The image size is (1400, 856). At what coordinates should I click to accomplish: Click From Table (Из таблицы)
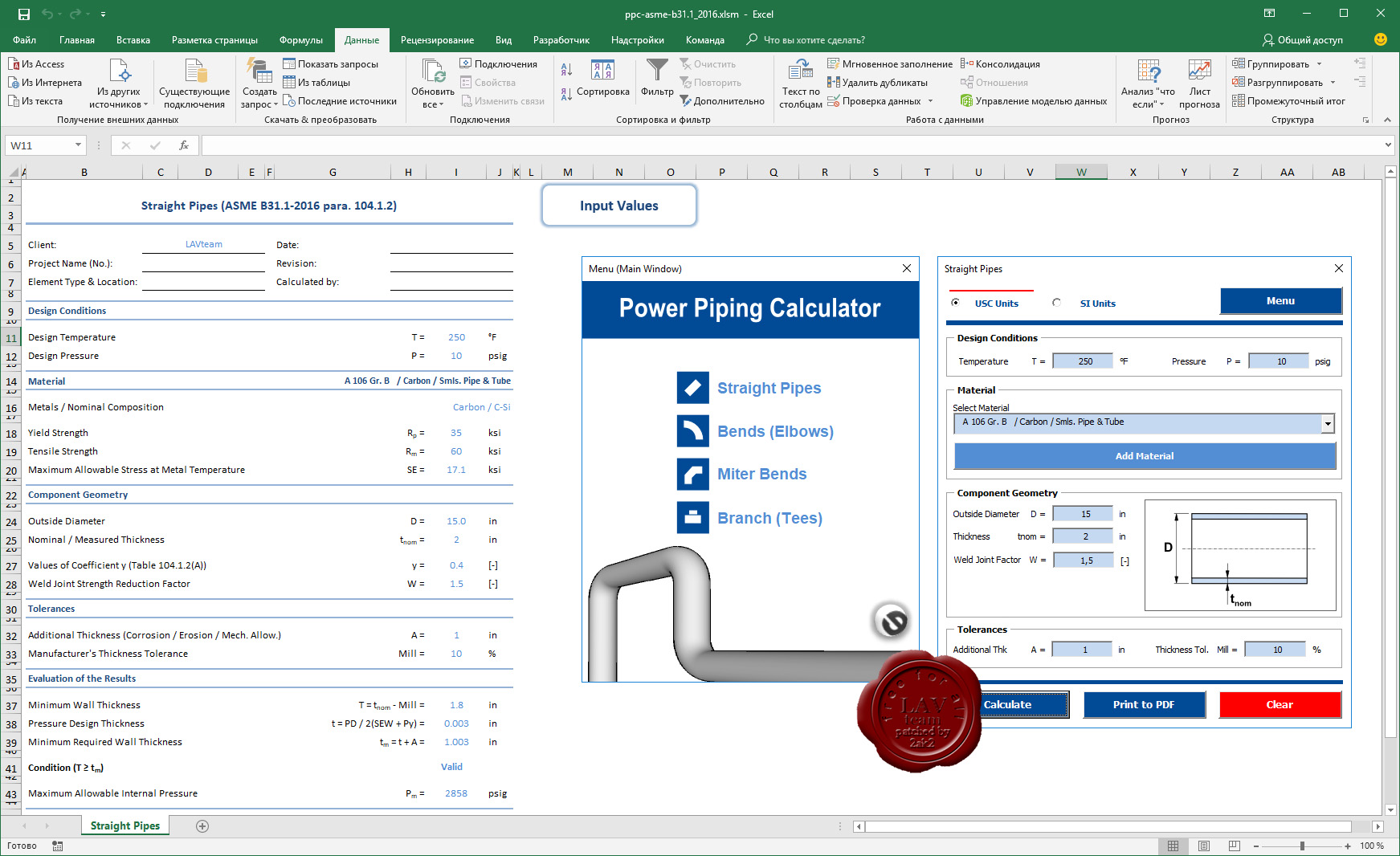click(x=316, y=83)
